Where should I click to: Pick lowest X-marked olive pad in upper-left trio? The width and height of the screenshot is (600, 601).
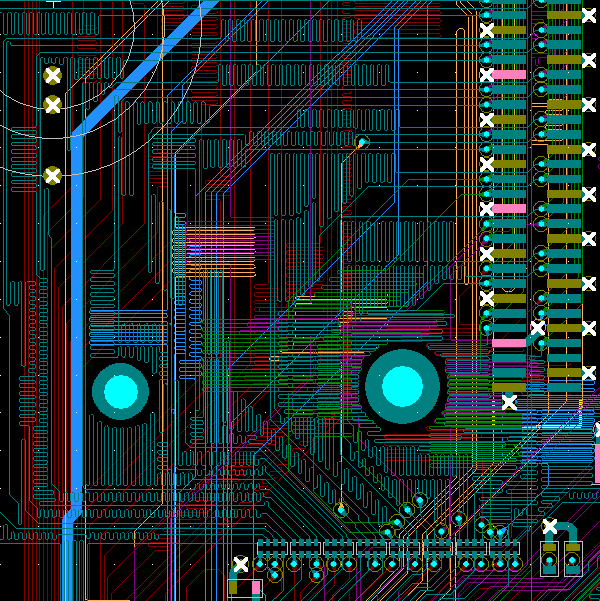point(53,176)
